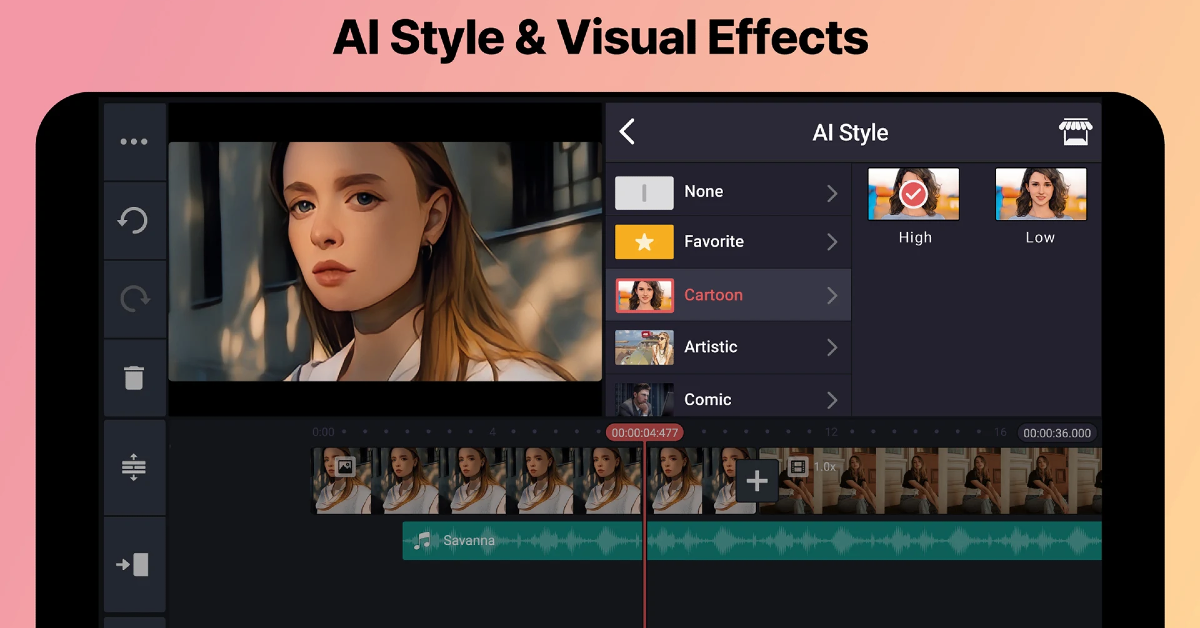Viewport: 1200px width, 628px height.
Task: Expand the Favorite category chevron
Action: coord(831,242)
